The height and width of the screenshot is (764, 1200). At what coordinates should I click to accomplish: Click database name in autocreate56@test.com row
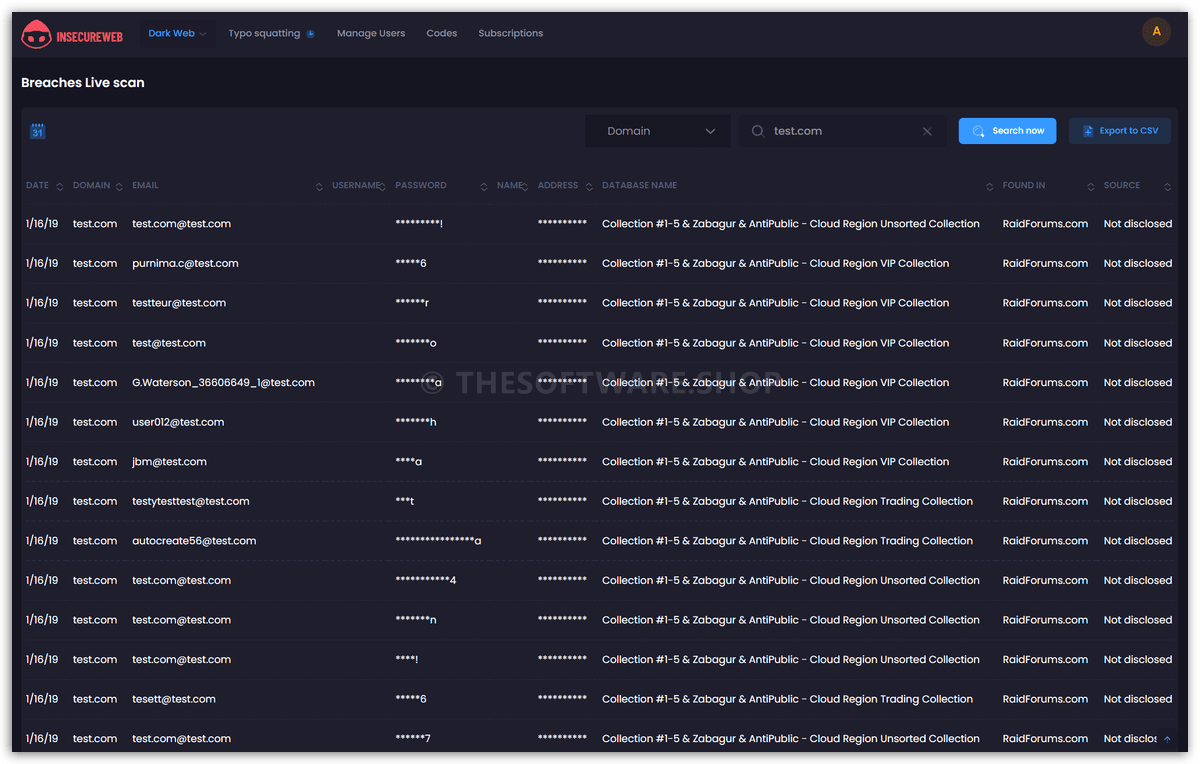point(787,541)
